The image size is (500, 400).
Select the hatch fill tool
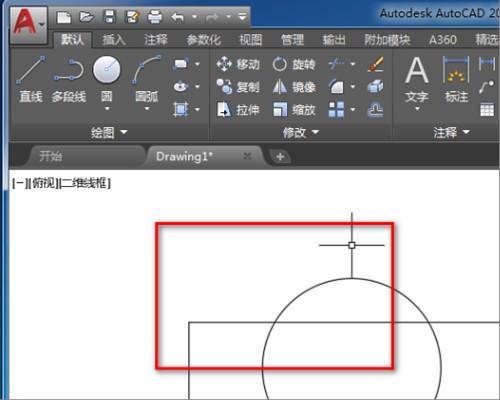point(181,109)
